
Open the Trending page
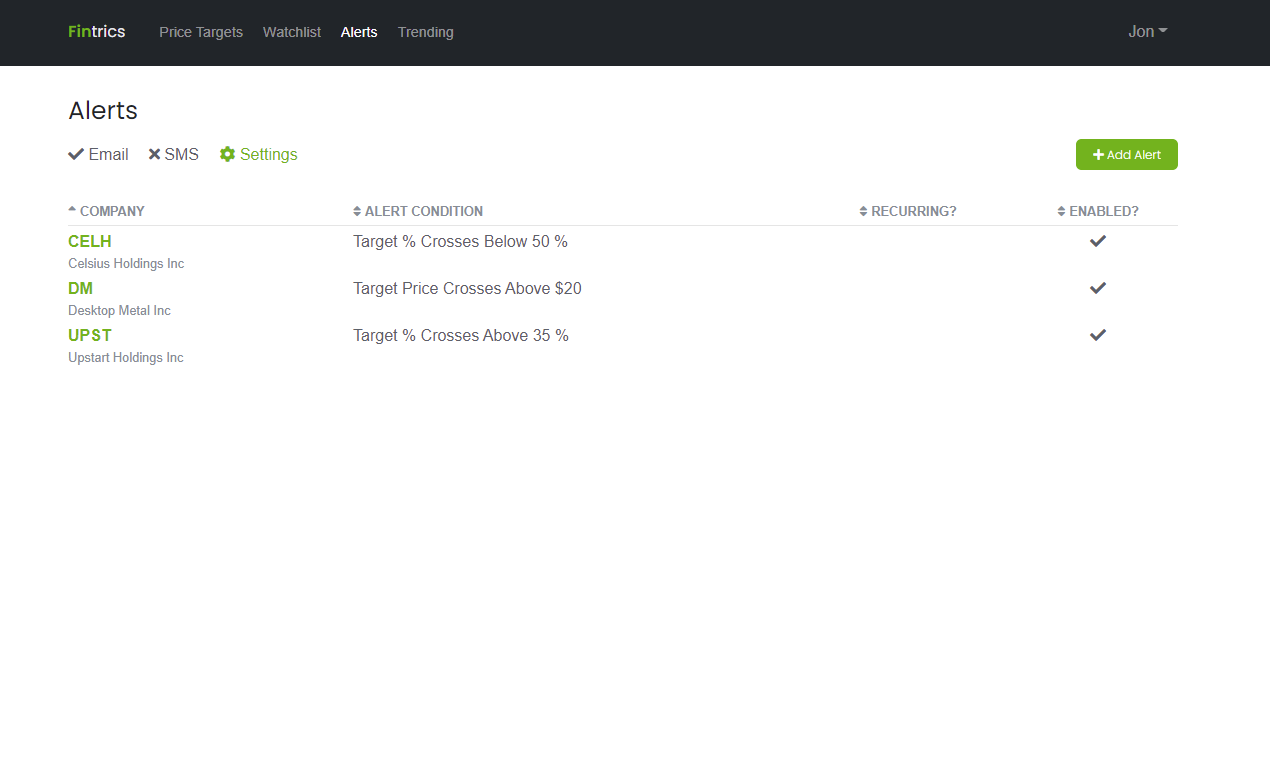click(425, 32)
